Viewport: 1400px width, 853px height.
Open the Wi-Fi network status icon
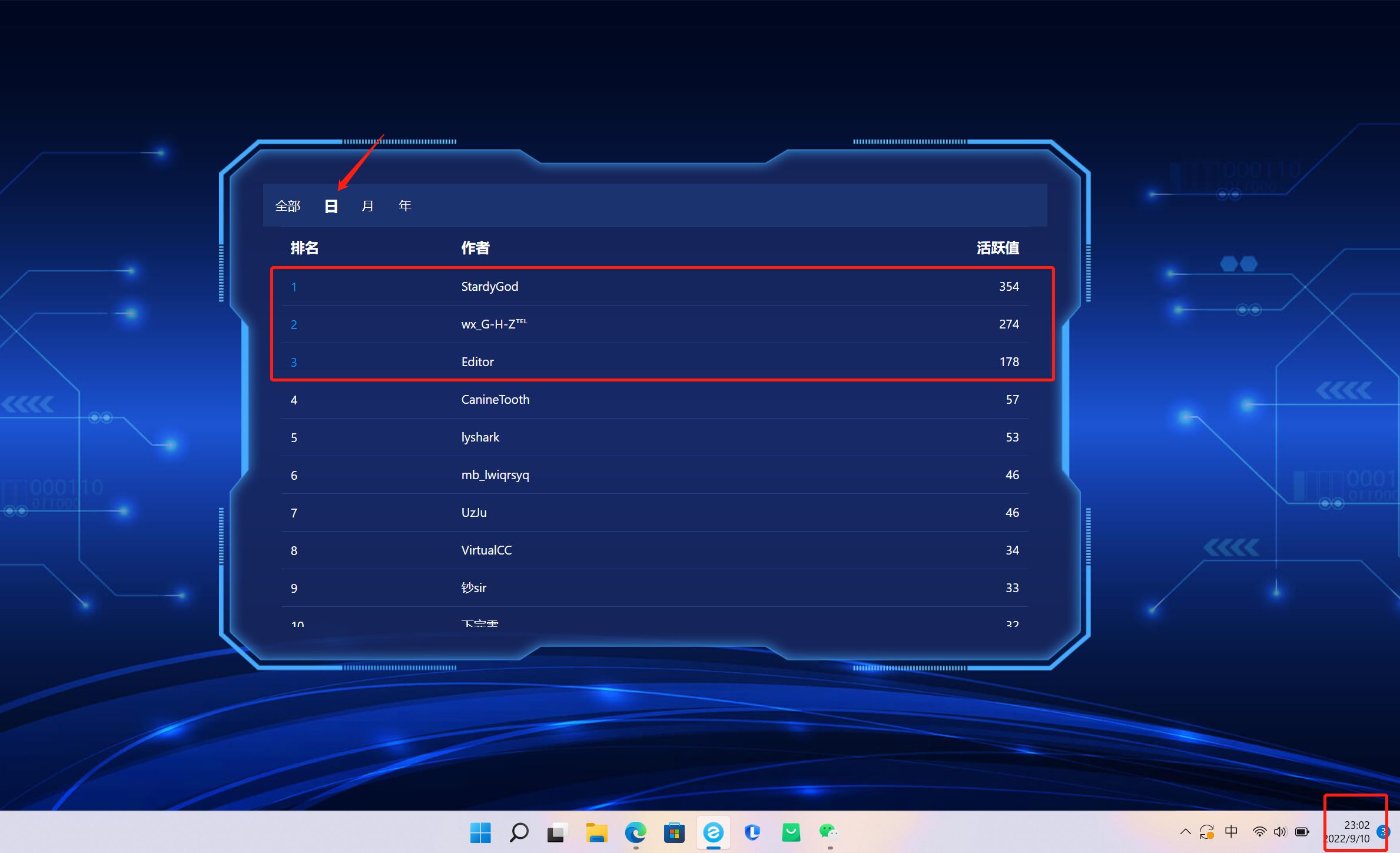(1259, 832)
